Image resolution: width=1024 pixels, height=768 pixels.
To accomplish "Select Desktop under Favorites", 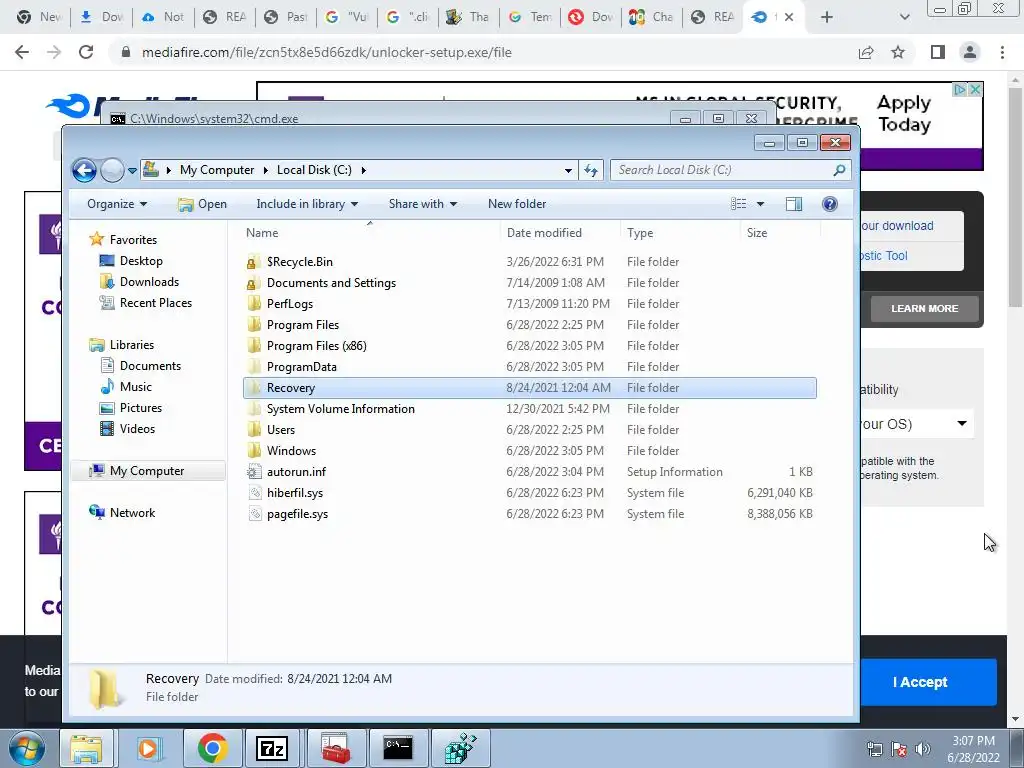I will click(x=131, y=261).
